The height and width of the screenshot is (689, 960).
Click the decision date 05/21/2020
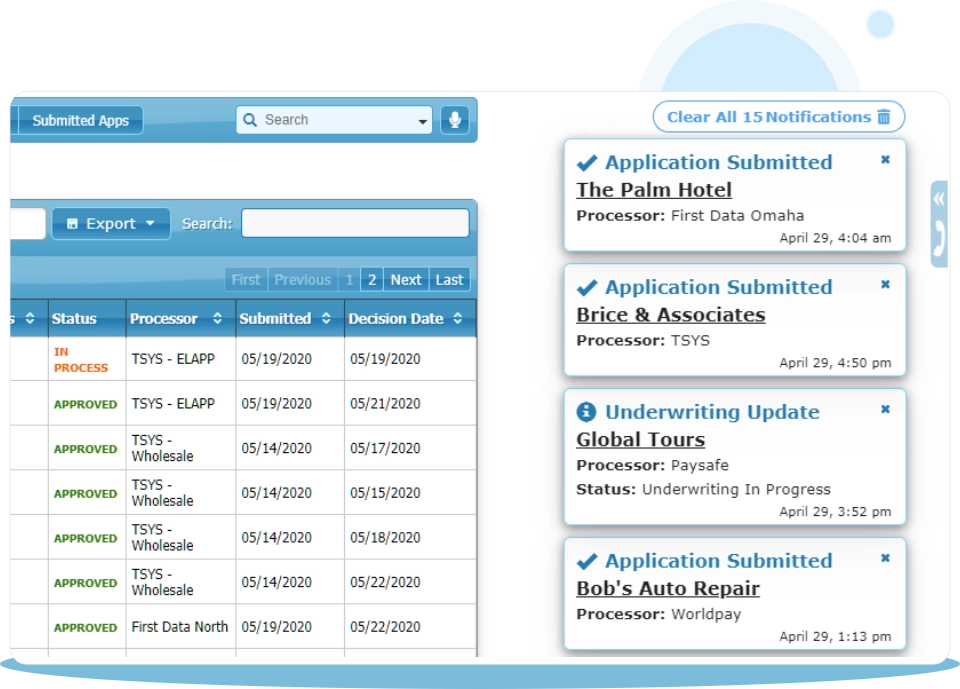385,404
